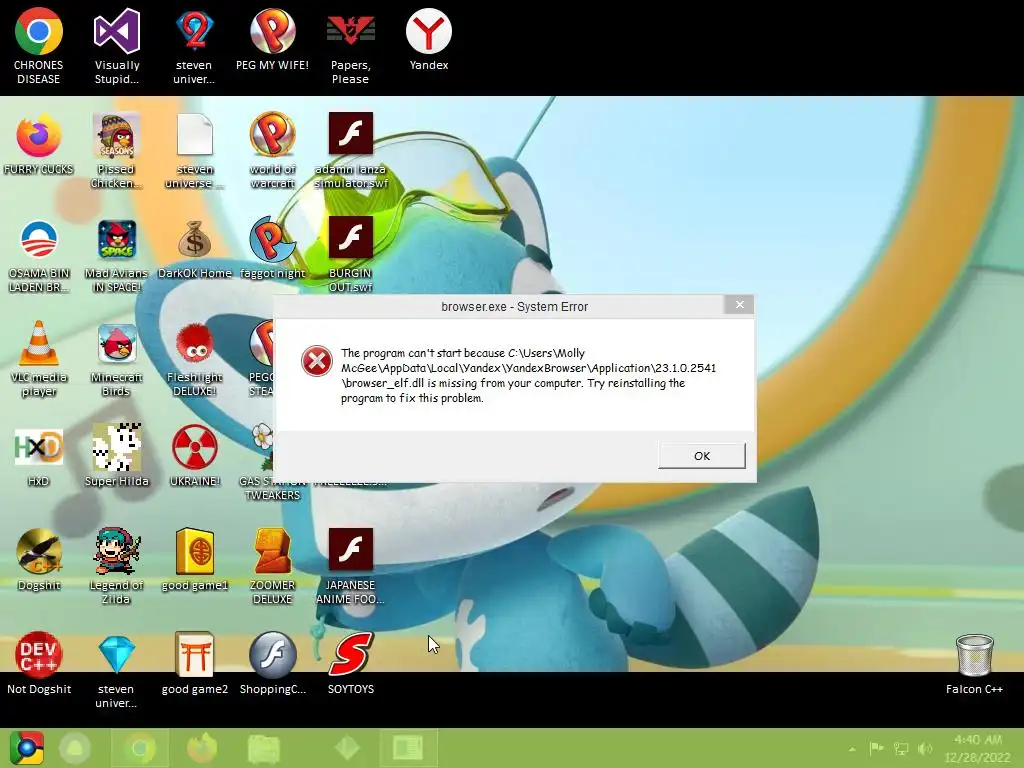Select the BURGIN OUT.swf Flash file

(x=350, y=255)
